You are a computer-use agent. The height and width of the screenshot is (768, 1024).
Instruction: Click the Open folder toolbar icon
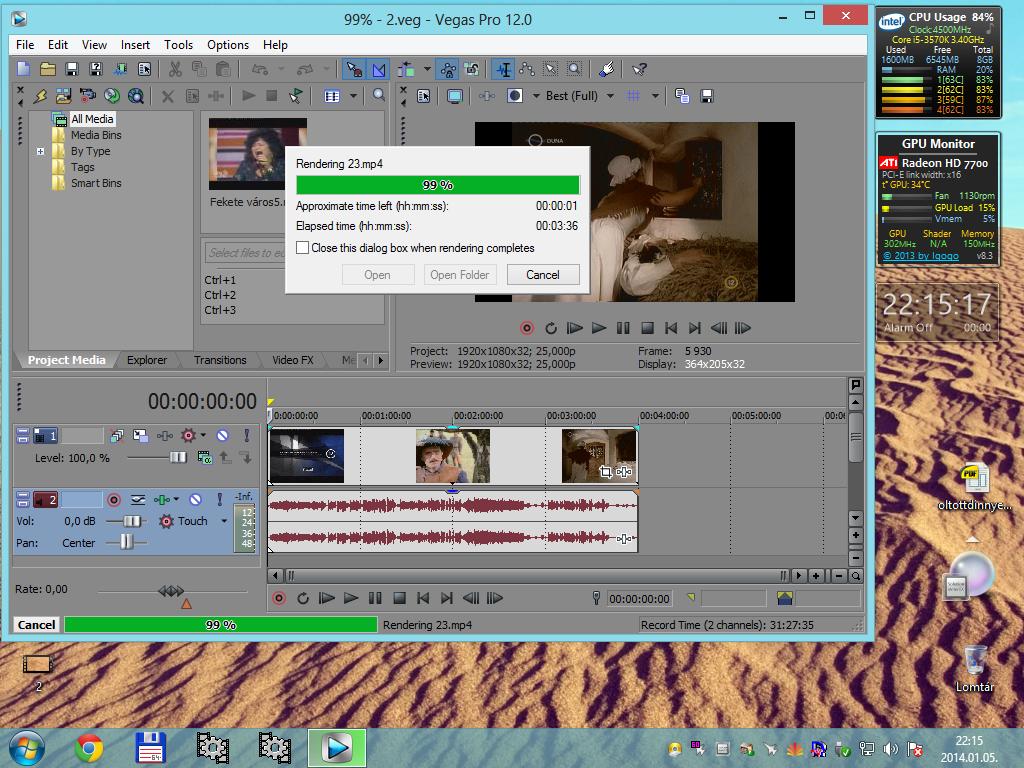click(x=48, y=69)
